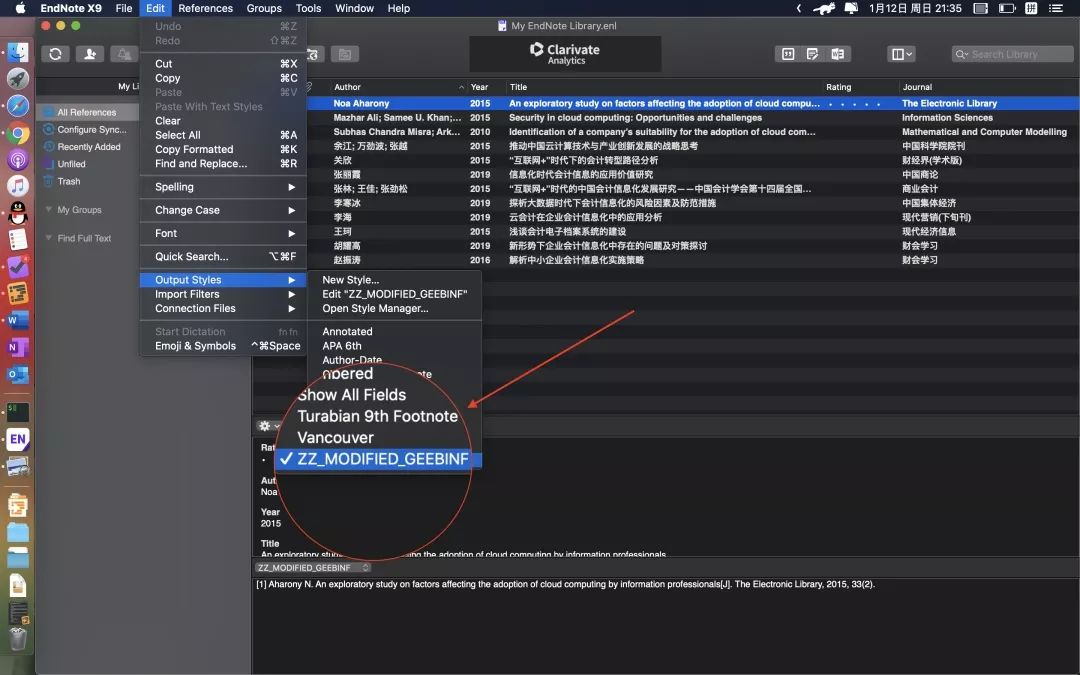This screenshot has width=1080, height=675.
Task: Select All References in sidebar
Action: coord(87,112)
